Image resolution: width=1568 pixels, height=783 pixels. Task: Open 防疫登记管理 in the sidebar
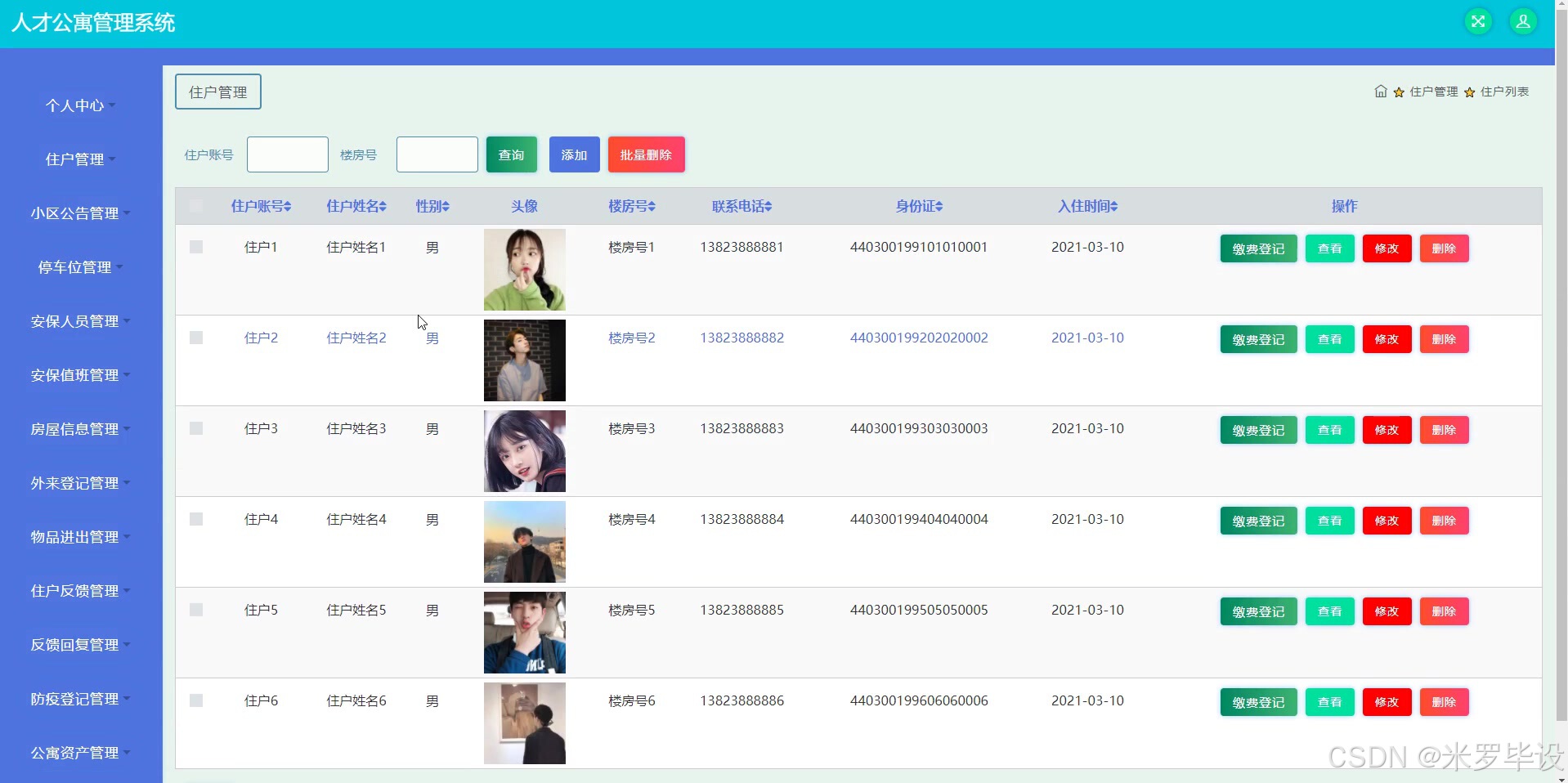[x=80, y=699]
